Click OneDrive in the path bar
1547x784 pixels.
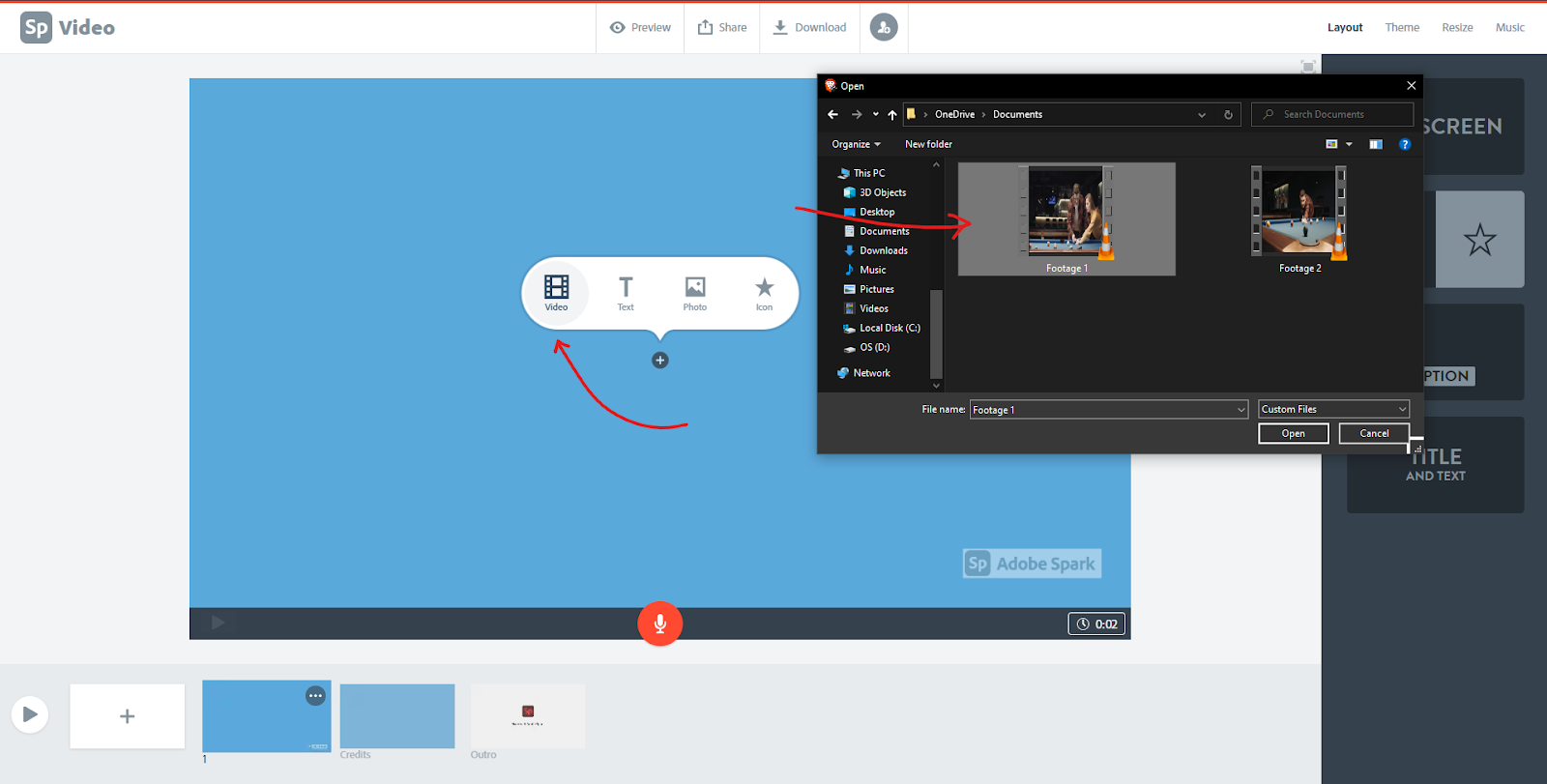click(x=954, y=114)
